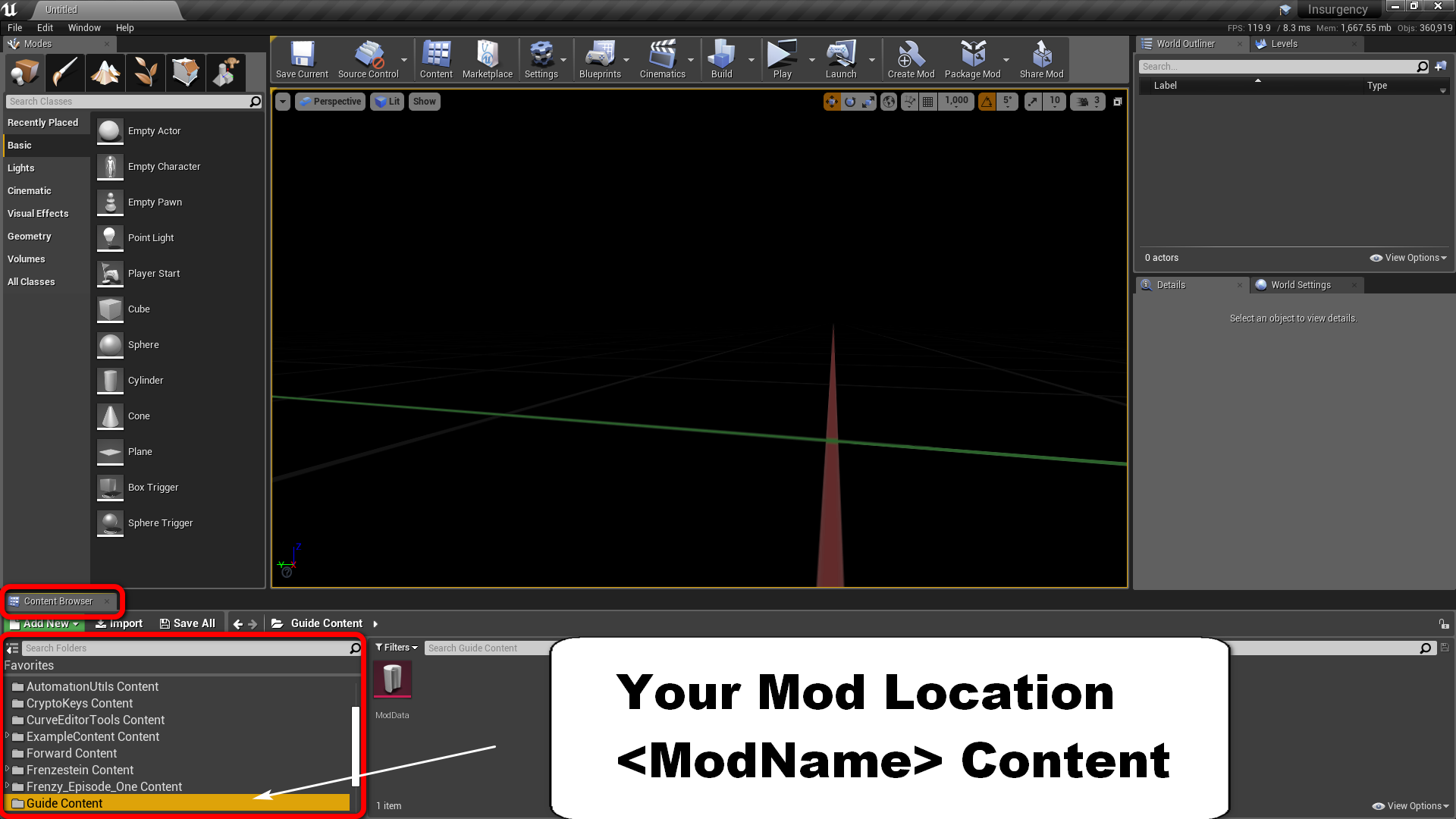Click the Create Mod toolbar icon
The image size is (1456, 819).
tap(911, 59)
